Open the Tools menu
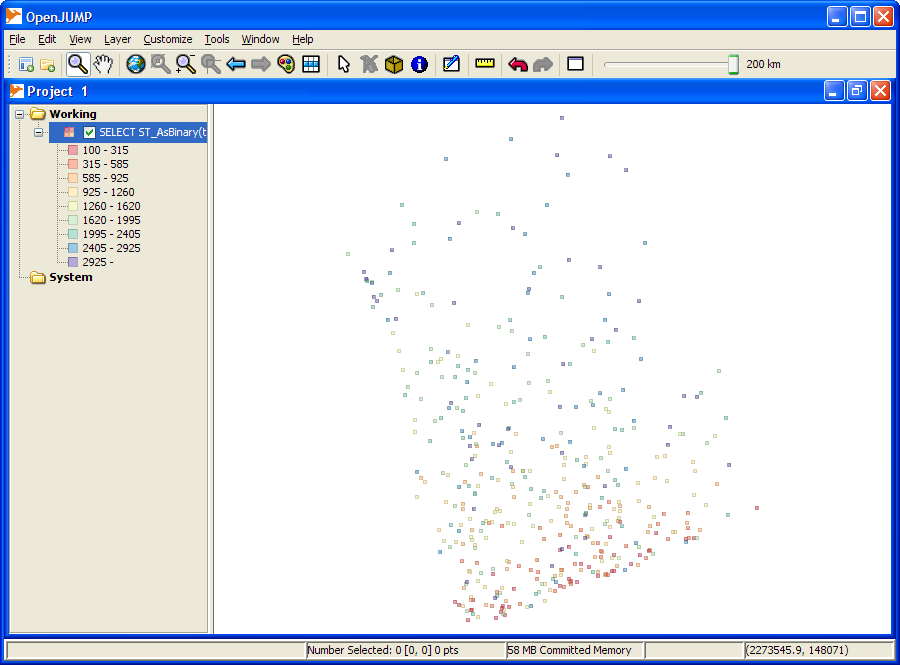Viewport: 900px width, 665px height. (x=217, y=39)
